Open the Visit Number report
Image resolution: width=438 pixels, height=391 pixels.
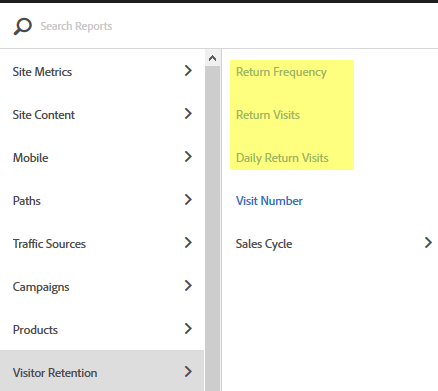(x=269, y=201)
